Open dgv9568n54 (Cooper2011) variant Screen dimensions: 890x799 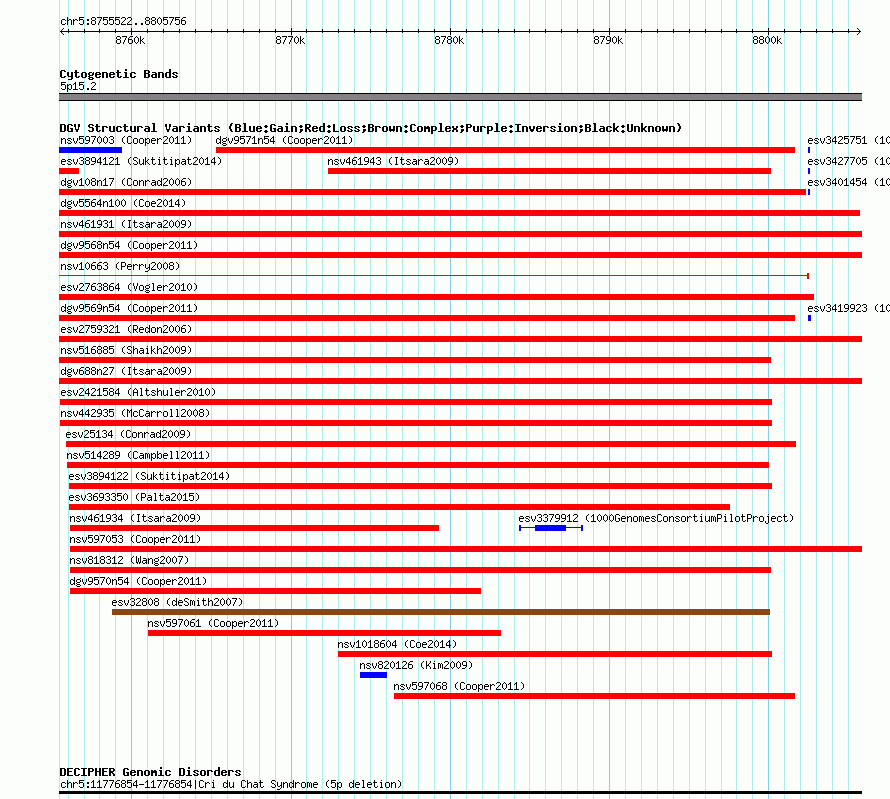129,245
